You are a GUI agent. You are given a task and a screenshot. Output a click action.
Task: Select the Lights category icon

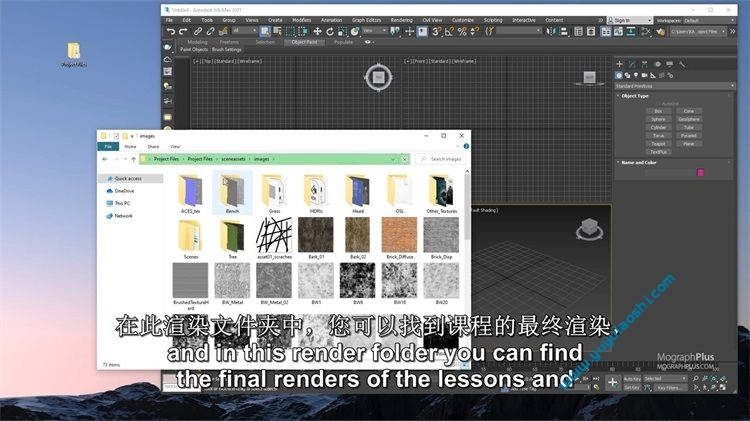pos(636,76)
